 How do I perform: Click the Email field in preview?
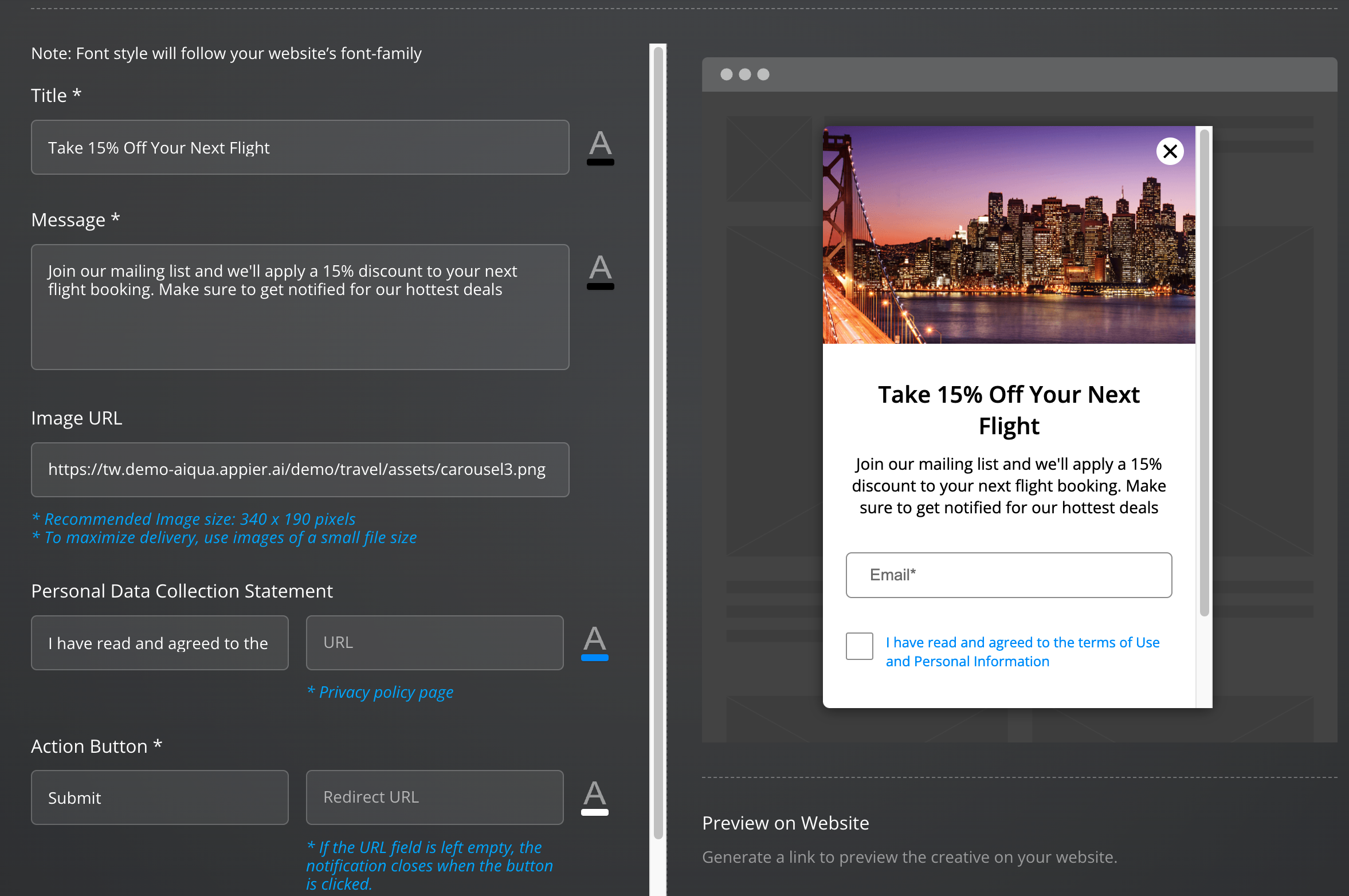(1009, 575)
